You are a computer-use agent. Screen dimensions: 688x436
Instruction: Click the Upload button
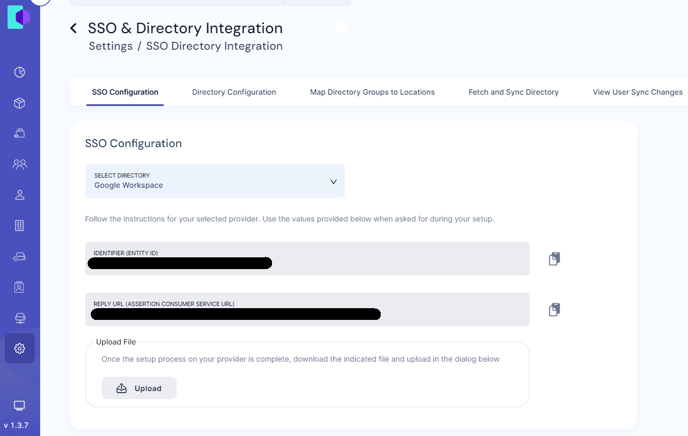point(139,388)
